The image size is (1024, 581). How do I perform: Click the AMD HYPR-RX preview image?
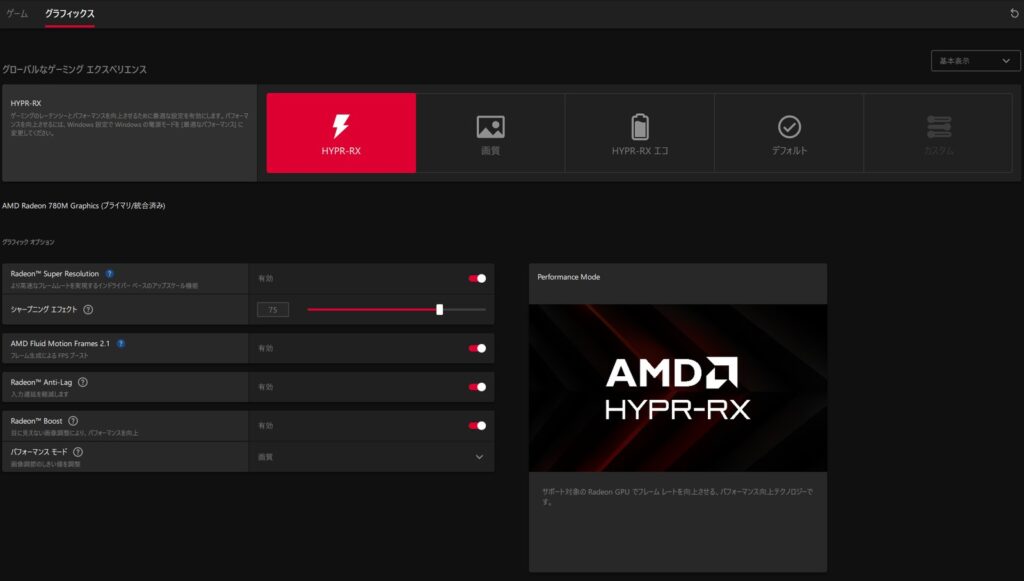pyautogui.click(x=678, y=388)
